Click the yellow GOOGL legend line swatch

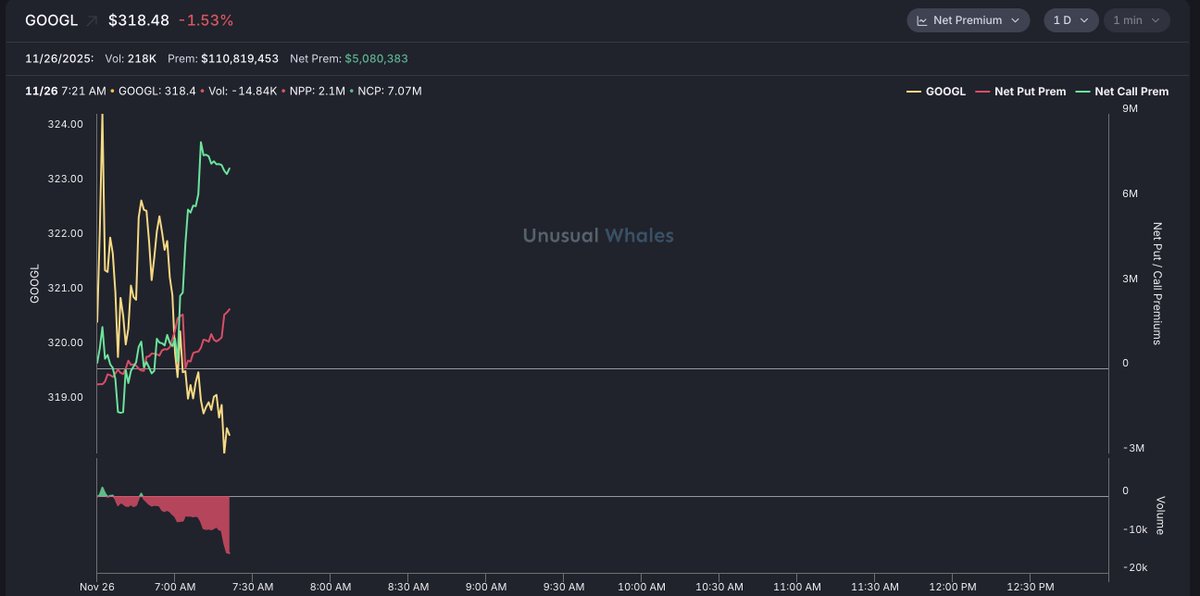click(915, 92)
